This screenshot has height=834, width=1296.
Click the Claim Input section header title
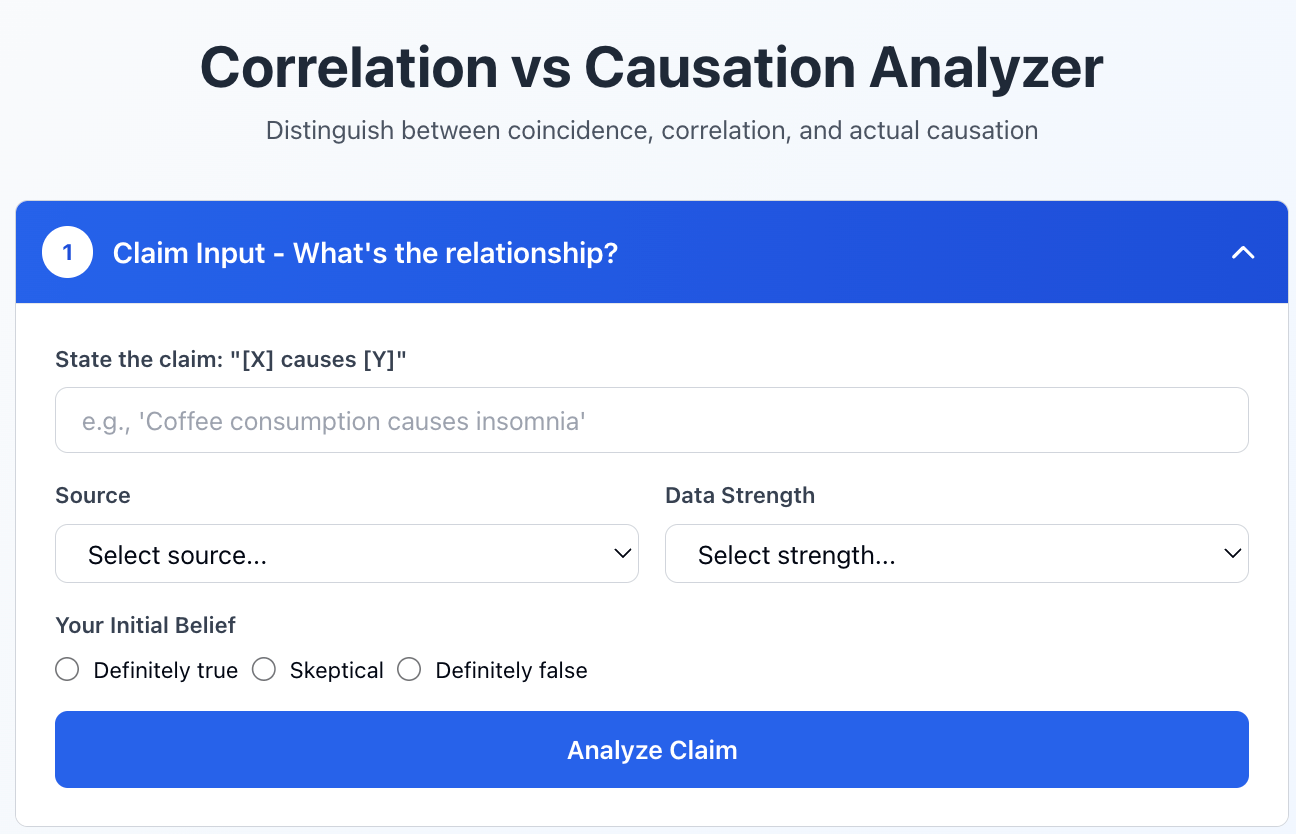[365, 253]
